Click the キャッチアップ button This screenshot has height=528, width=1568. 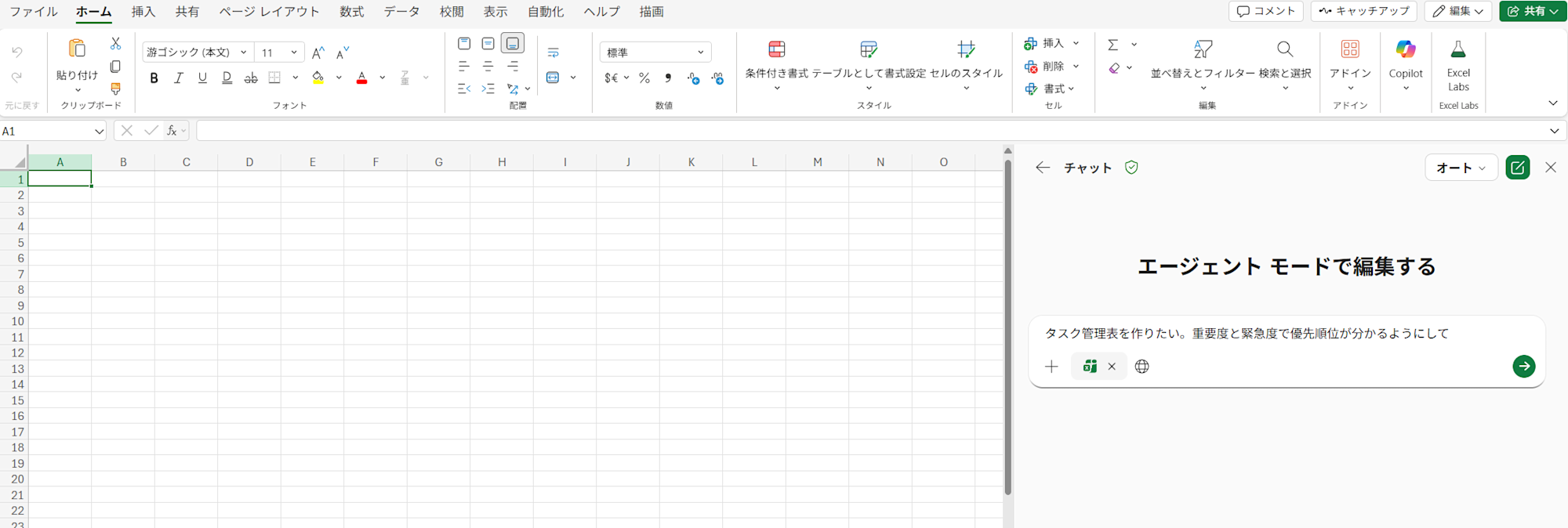(1364, 11)
